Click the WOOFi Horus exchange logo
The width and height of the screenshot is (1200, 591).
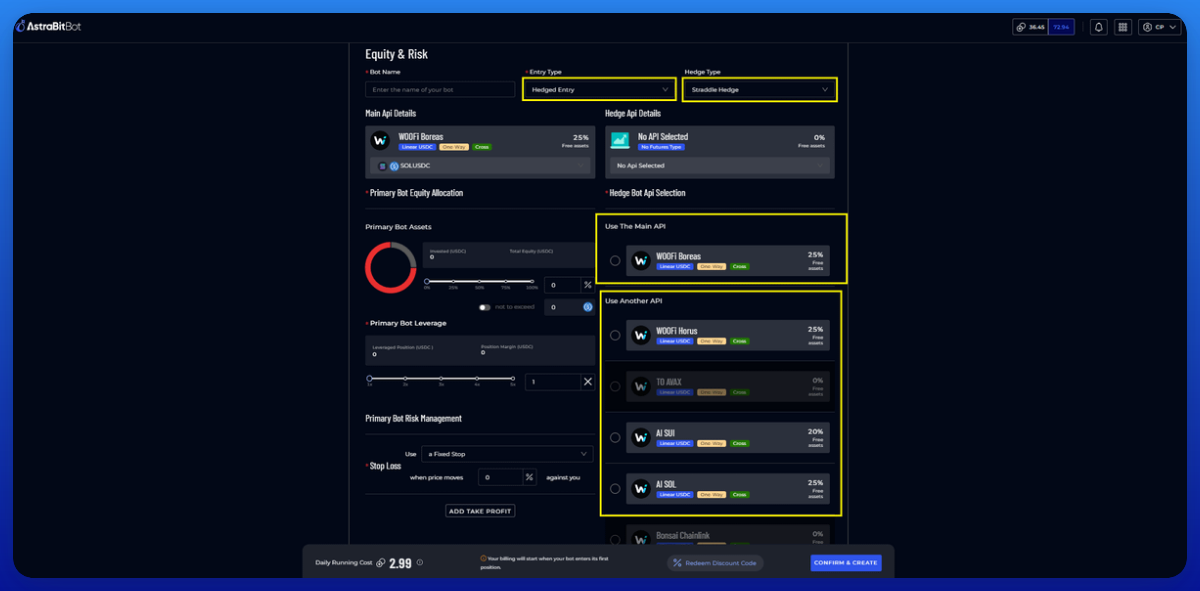coord(641,335)
